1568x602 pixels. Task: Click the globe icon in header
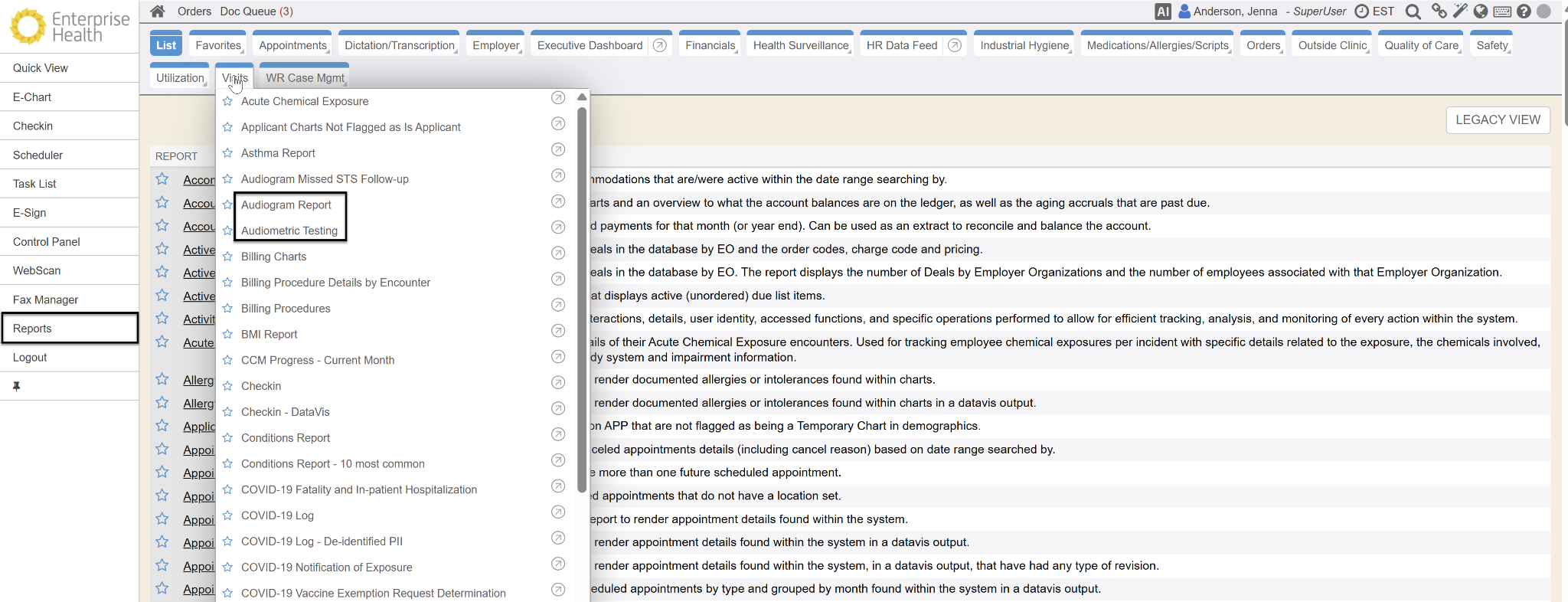(x=1481, y=11)
